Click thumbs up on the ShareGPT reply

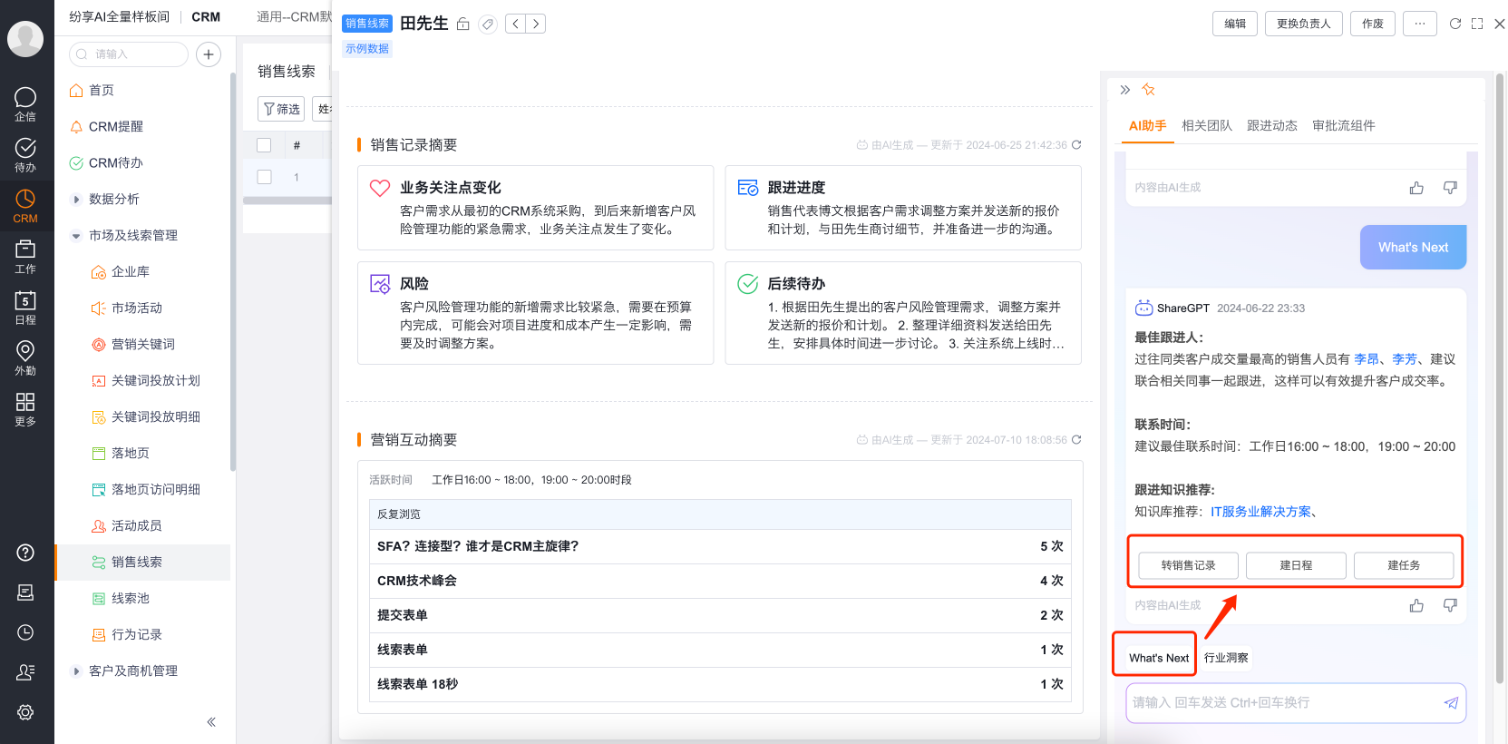1416,605
